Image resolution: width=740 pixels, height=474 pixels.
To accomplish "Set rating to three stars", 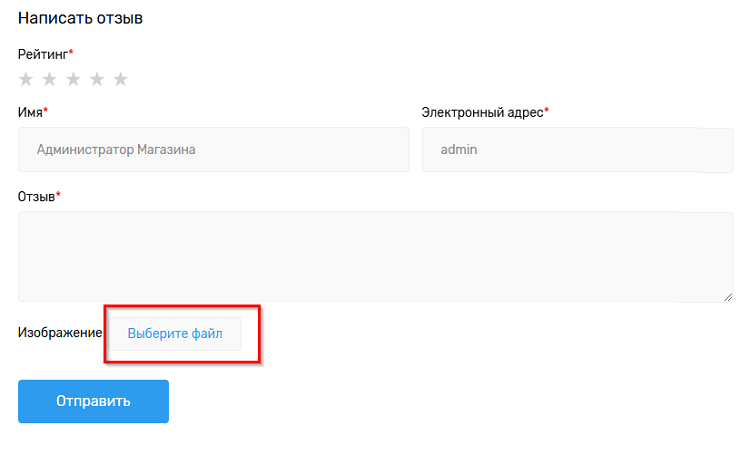I will tap(73, 79).
